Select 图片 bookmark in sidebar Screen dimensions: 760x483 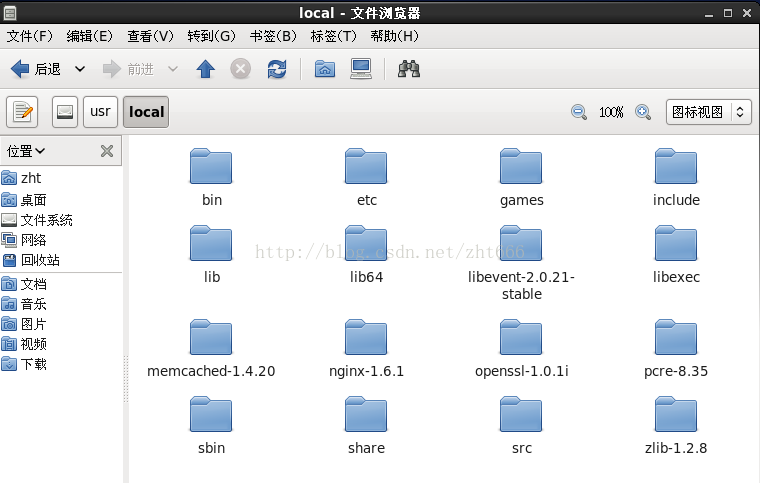click(x=61, y=324)
